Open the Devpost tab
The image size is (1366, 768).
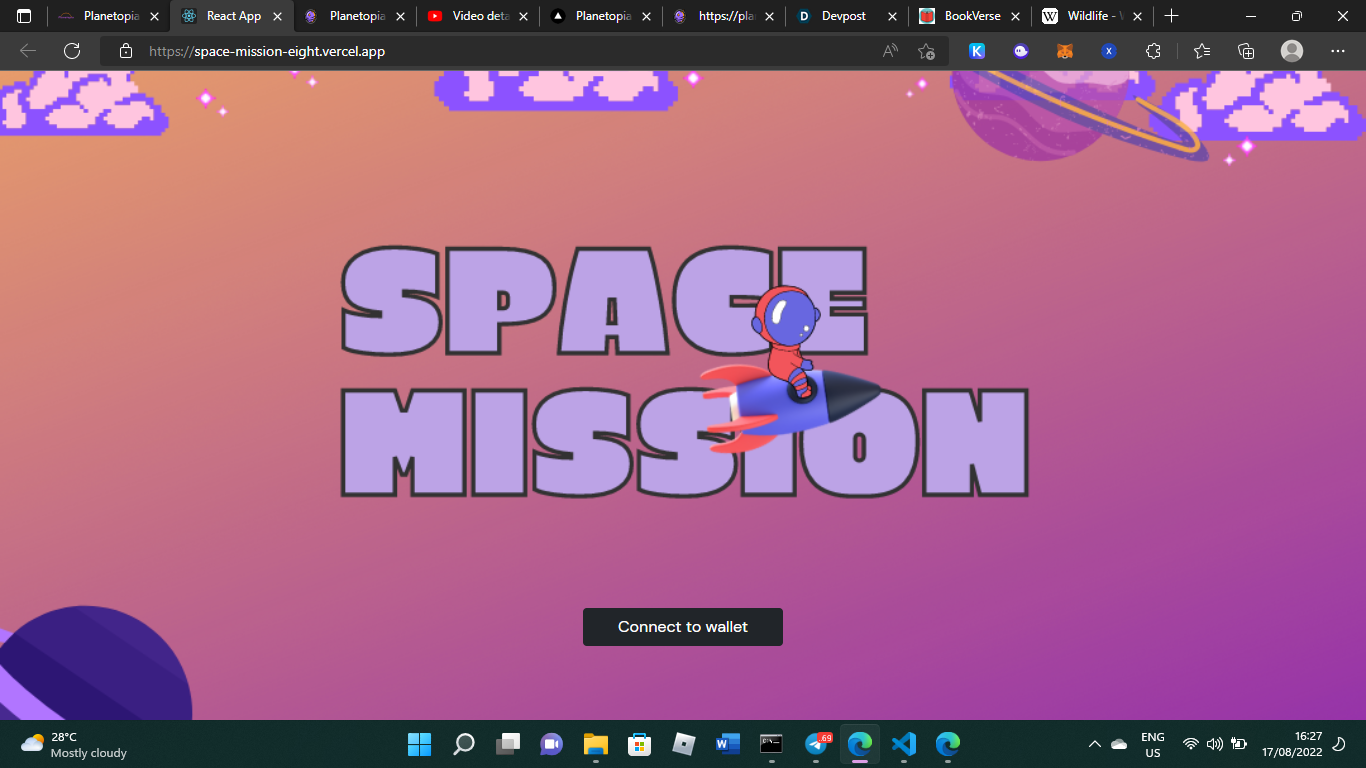(848, 16)
